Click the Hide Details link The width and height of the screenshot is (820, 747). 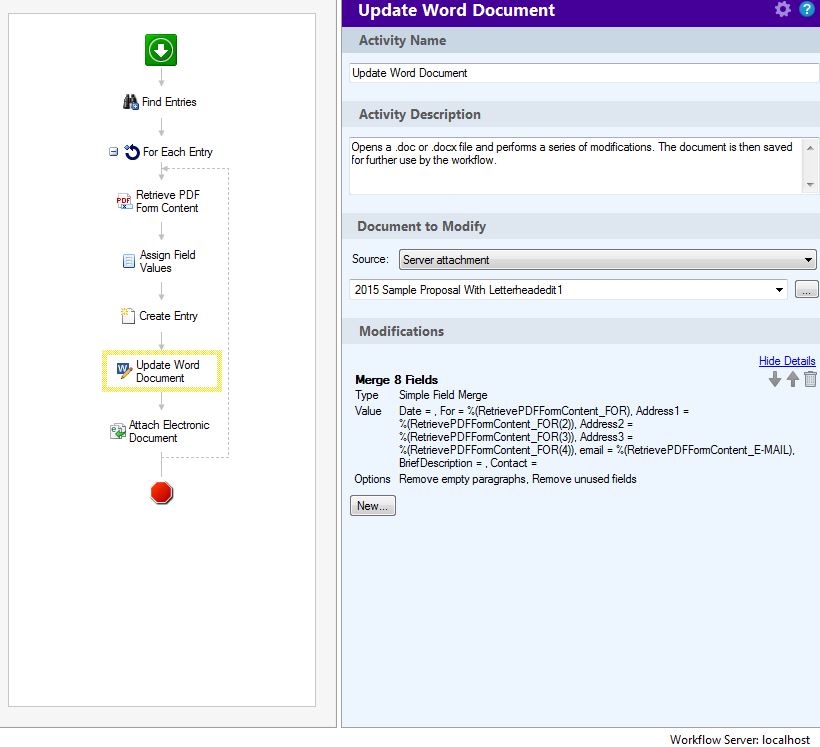[786, 361]
